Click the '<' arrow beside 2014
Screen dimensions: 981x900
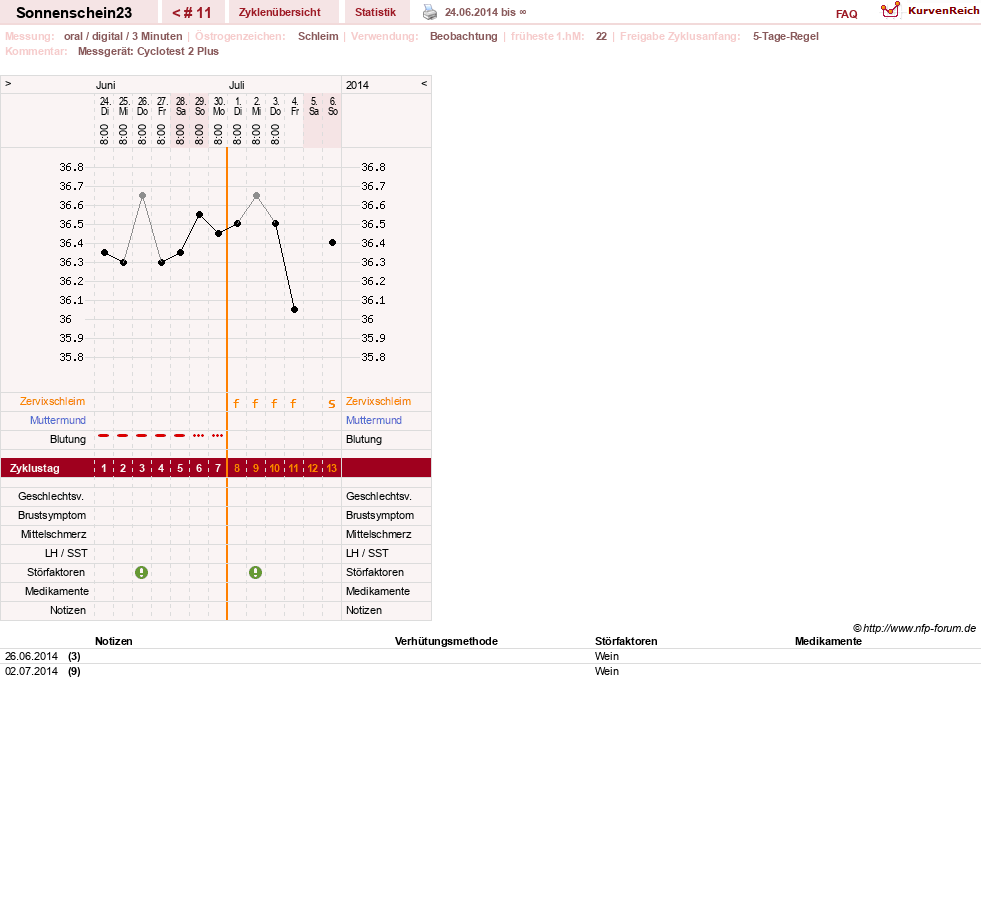(424, 83)
